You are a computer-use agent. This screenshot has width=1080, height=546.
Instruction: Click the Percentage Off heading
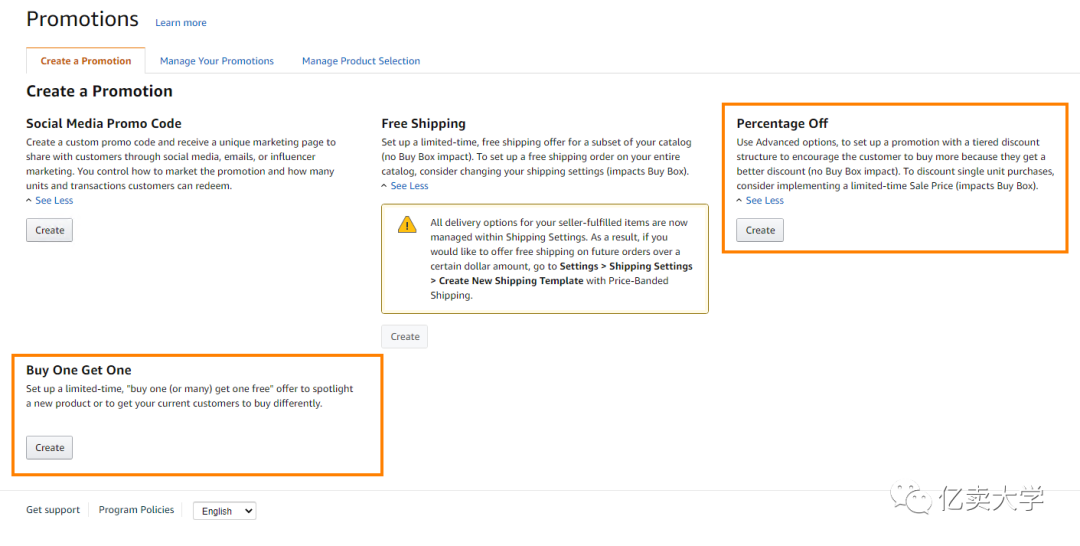point(782,124)
